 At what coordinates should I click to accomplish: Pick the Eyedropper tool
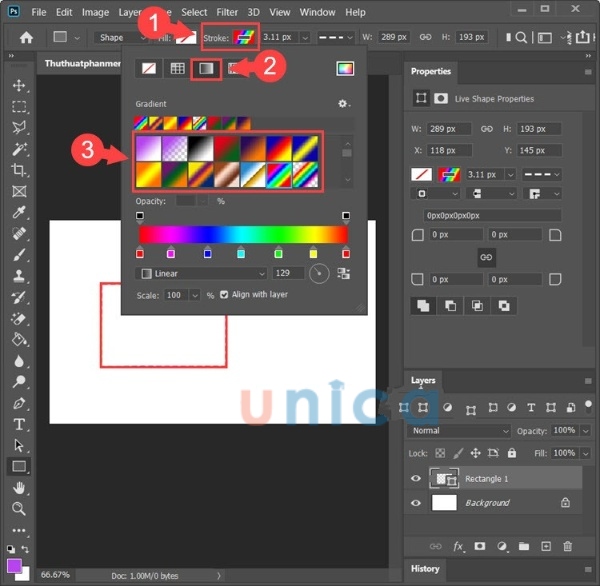coord(19,212)
